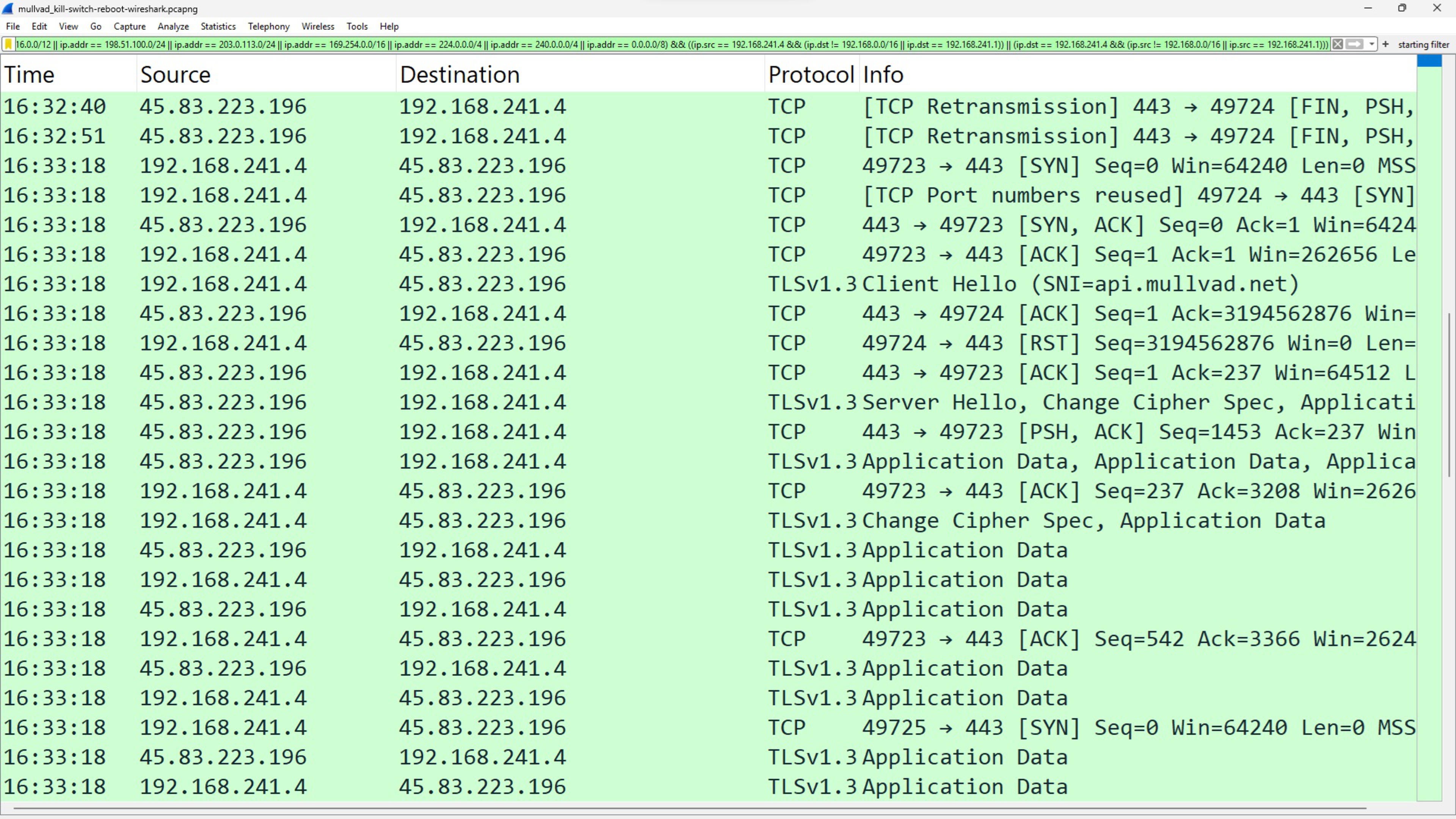The width and height of the screenshot is (1456, 819).
Task: Apply the "starting filter" saved button
Action: 1423,44
